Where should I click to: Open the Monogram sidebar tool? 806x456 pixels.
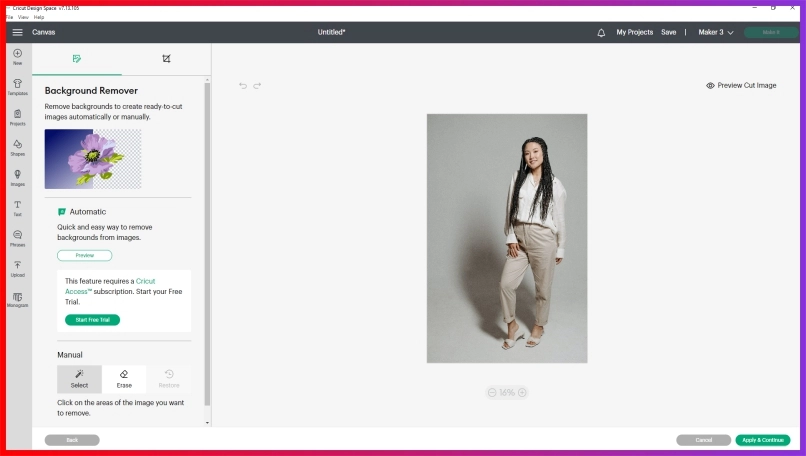tap(17, 299)
